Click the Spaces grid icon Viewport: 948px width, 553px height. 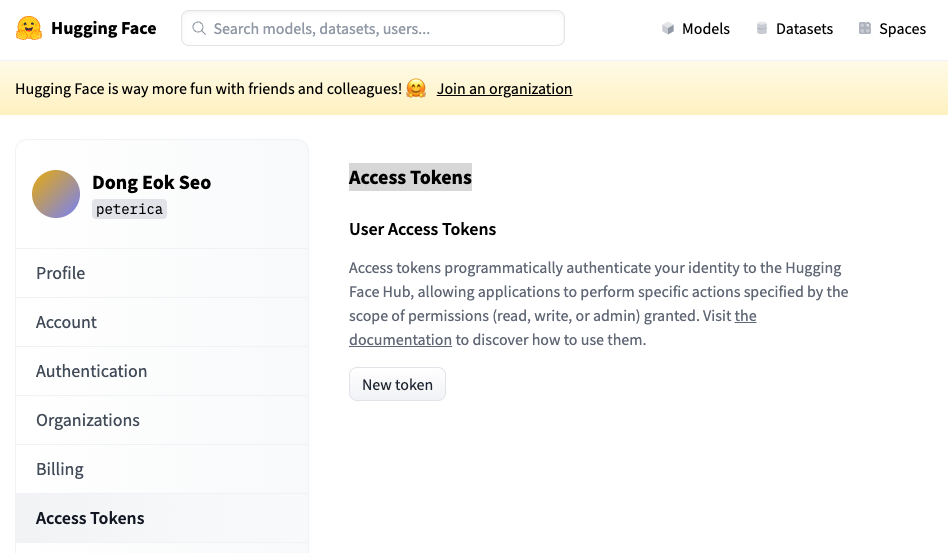point(865,28)
